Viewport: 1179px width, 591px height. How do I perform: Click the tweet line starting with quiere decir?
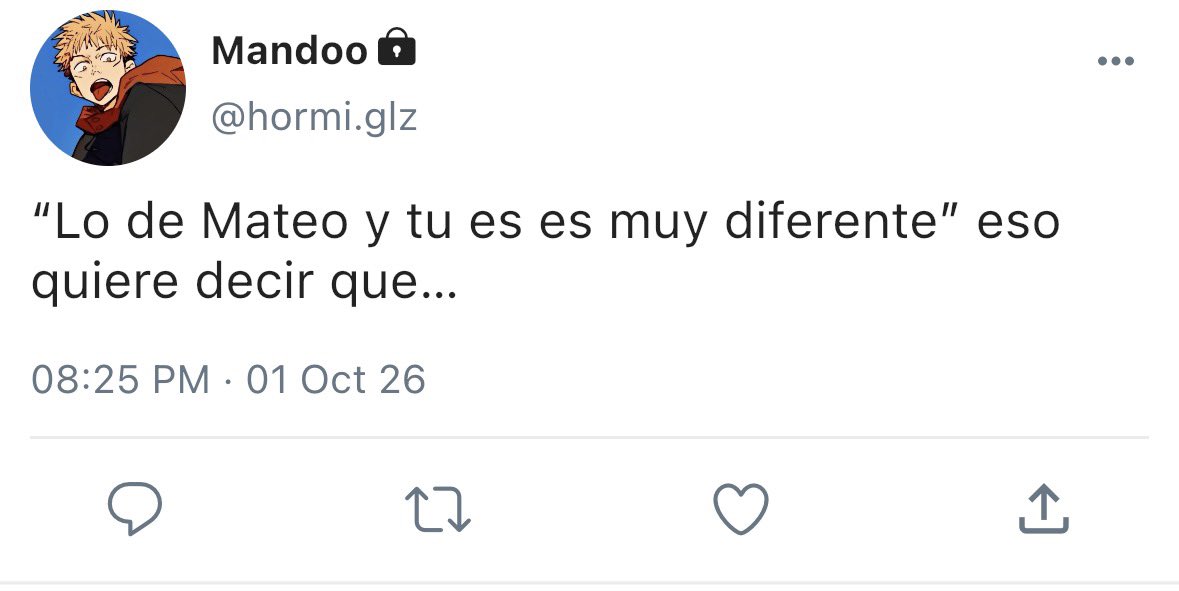click(x=244, y=283)
